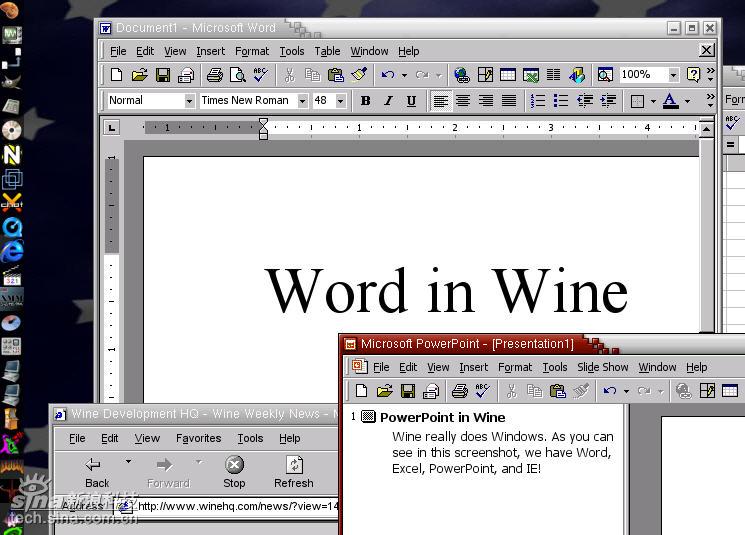The height and width of the screenshot is (535, 745).
Task: Click Format Painter brush in Word toolbar
Action: click(359, 75)
